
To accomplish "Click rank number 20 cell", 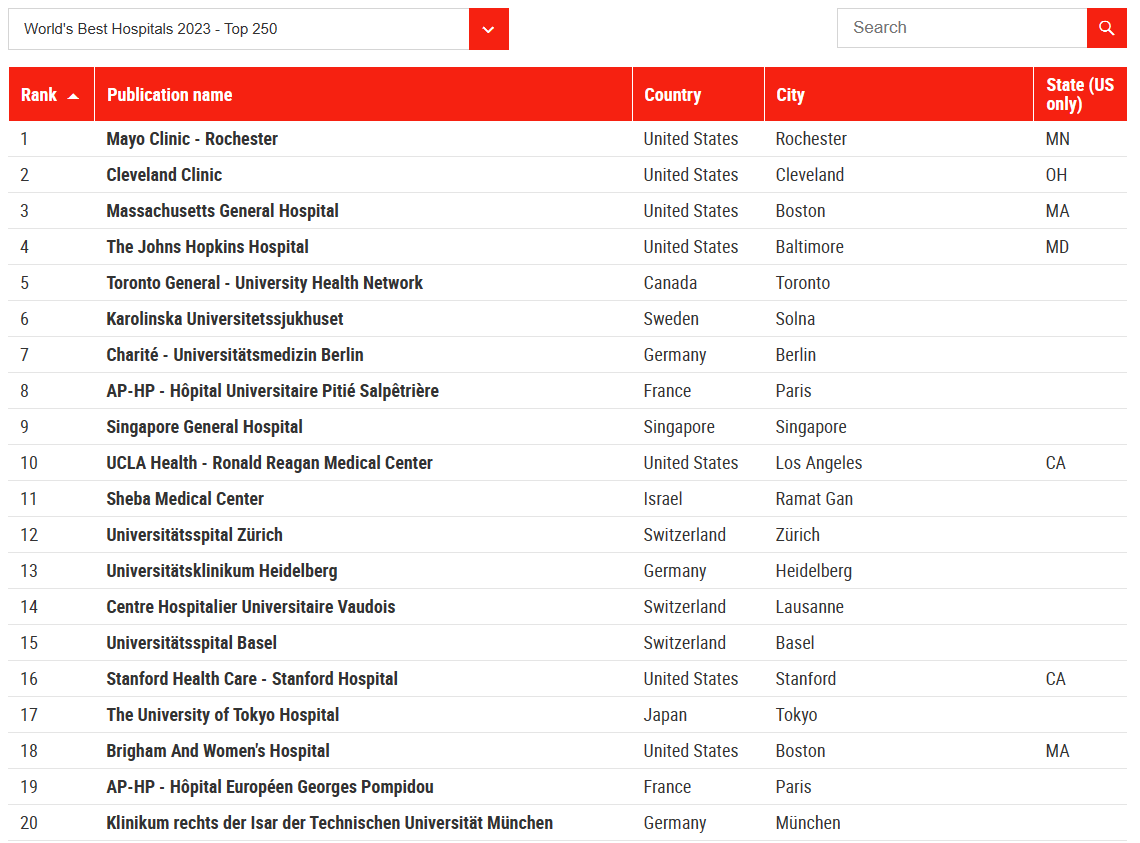I will pyautogui.click(x=29, y=823).
